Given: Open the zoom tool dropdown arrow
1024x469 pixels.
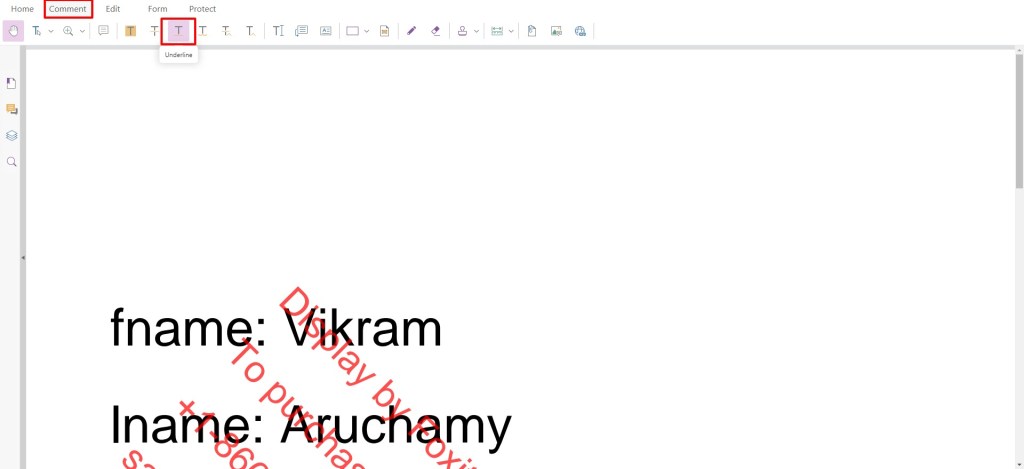Looking at the screenshot, I should pyautogui.click(x=82, y=31).
